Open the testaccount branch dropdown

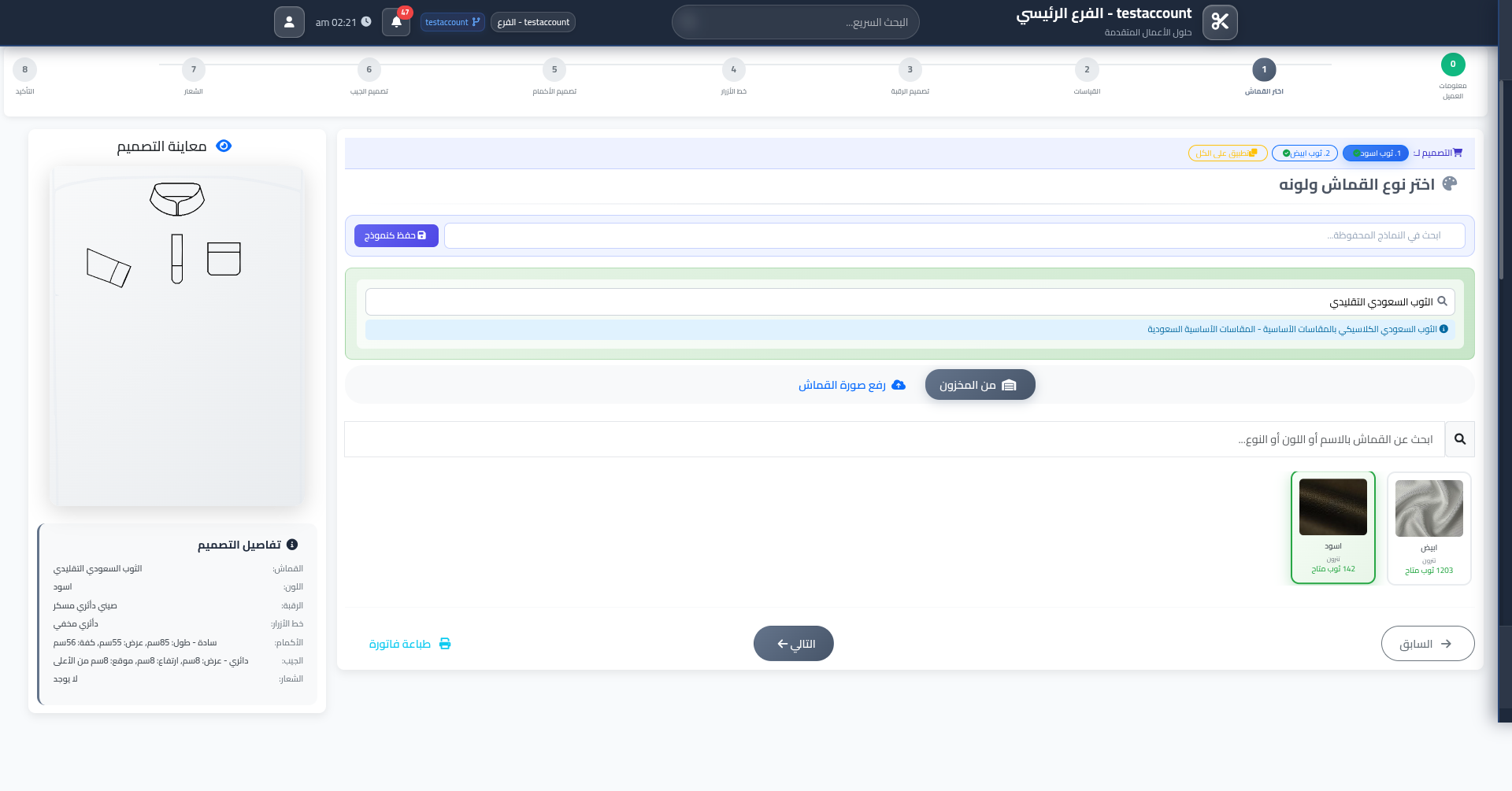[x=452, y=22]
